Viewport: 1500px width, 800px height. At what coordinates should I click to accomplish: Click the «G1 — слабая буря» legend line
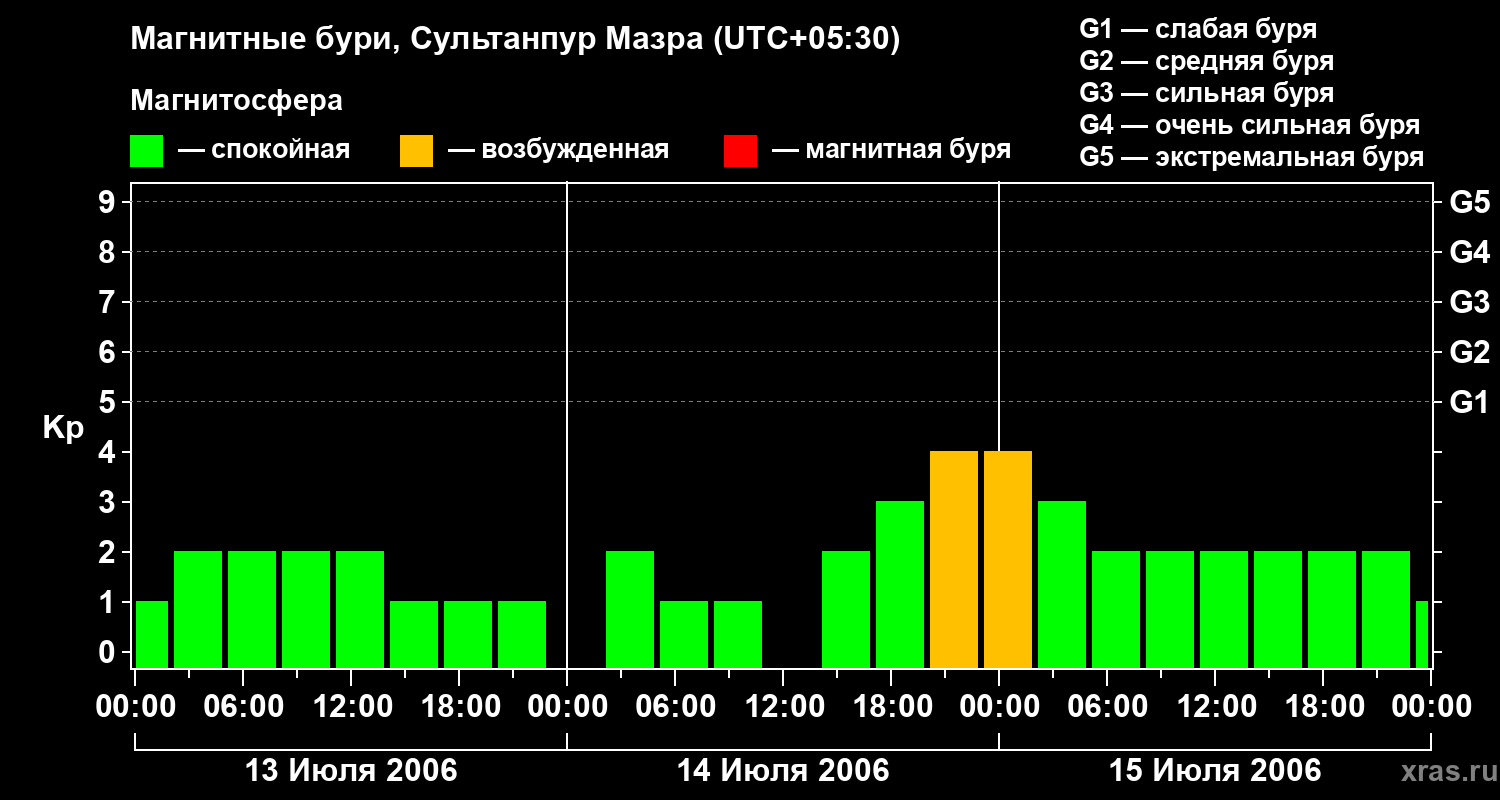(x=1198, y=29)
